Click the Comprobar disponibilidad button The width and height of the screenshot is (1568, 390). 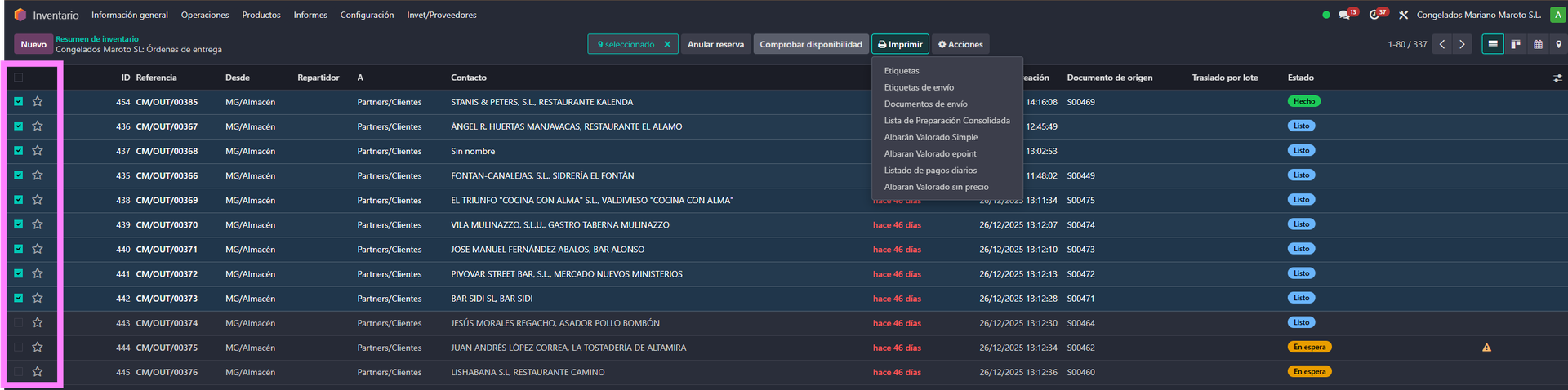(810, 44)
